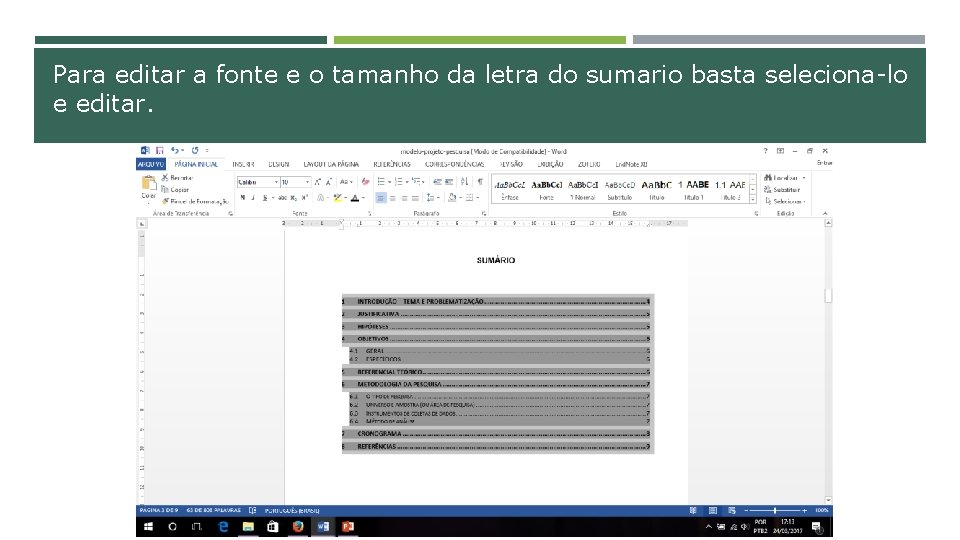960x540 pixels.
Task: Toggle align right paragraph button
Action: click(x=404, y=198)
